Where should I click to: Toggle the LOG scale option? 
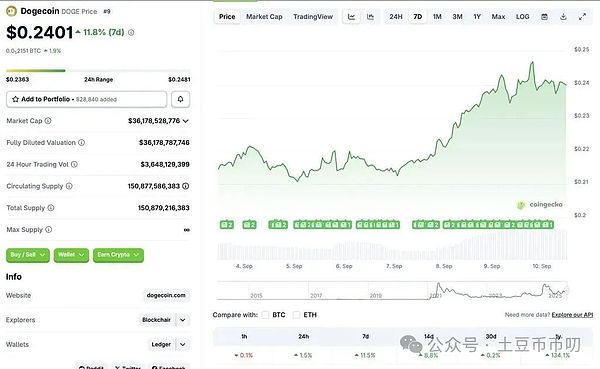[522, 17]
